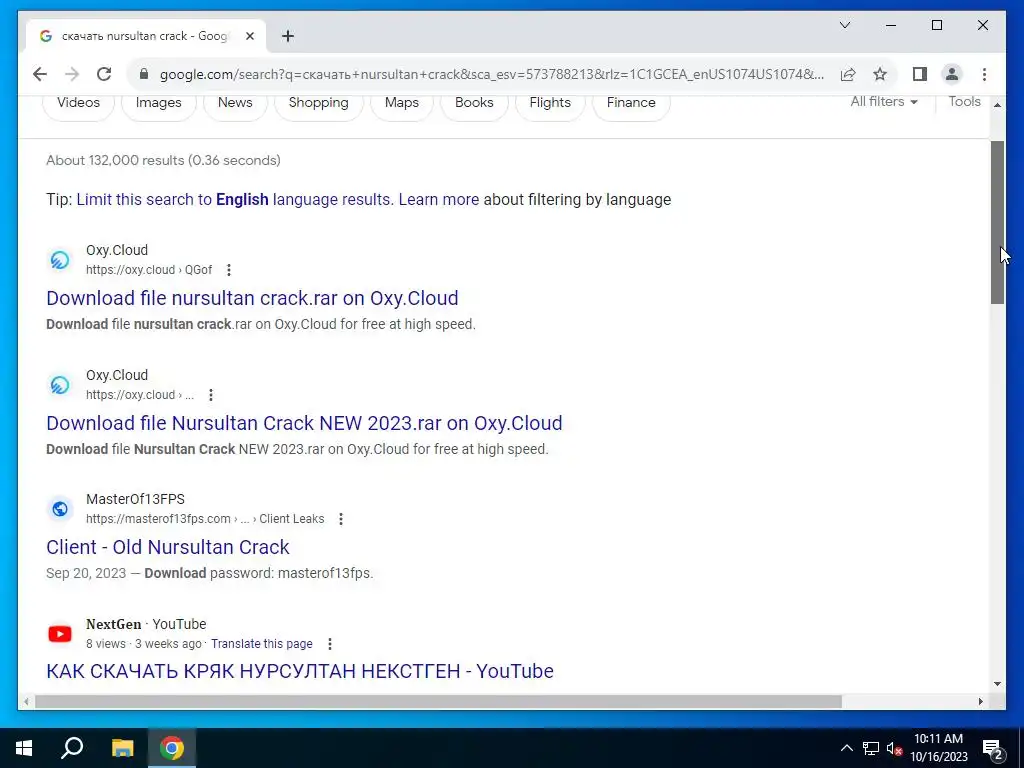Image resolution: width=1024 pixels, height=768 pixels.
Task: Click the vertical scrollbar thumb
Action: pos(997,222)
